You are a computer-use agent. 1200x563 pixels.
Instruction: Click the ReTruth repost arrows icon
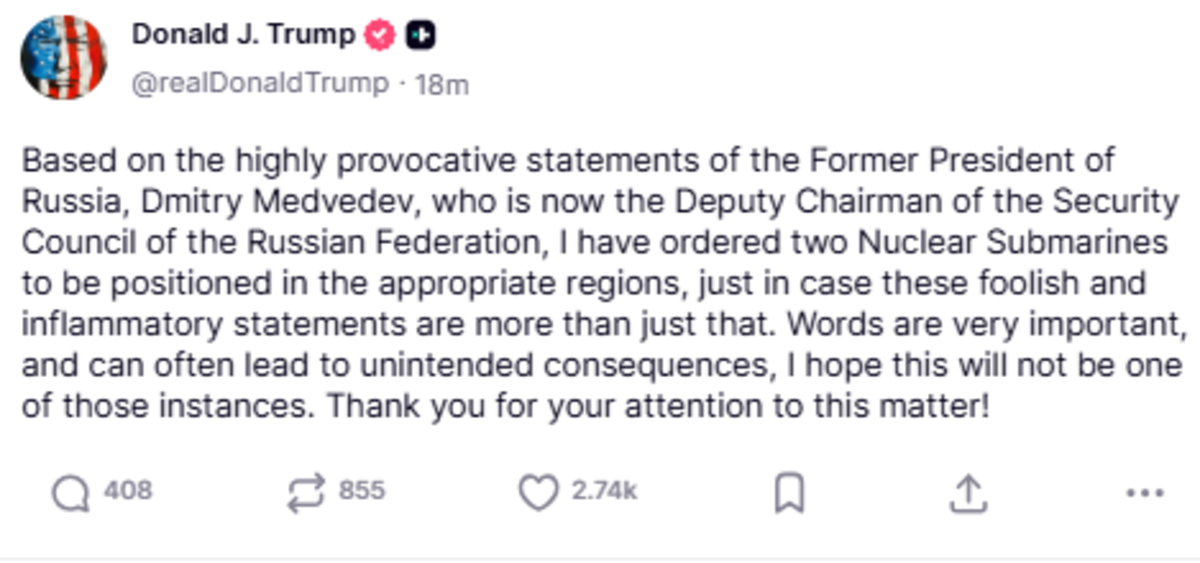coord(305,491)
